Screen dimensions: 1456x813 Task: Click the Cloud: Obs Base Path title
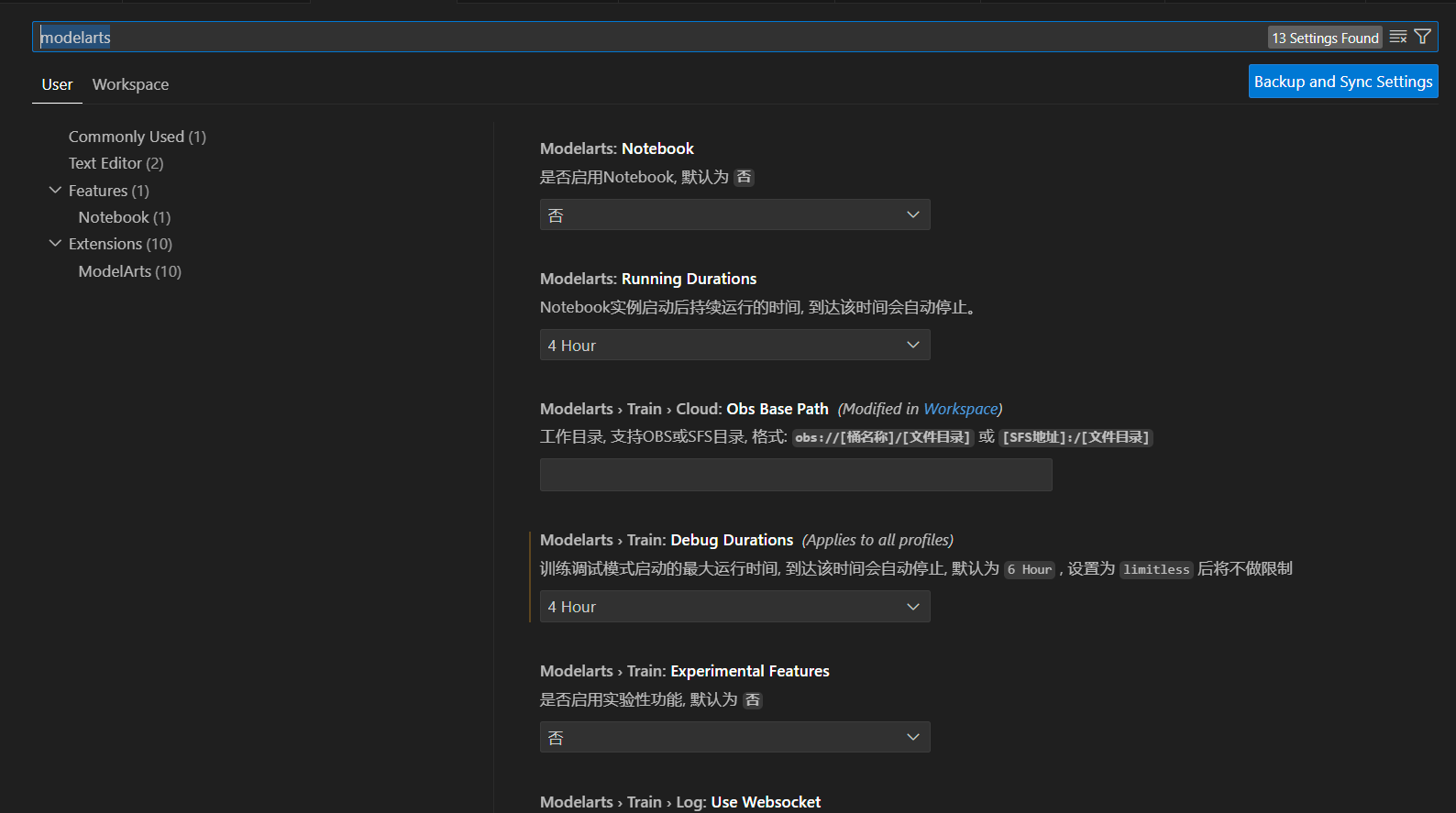[684, 409]
